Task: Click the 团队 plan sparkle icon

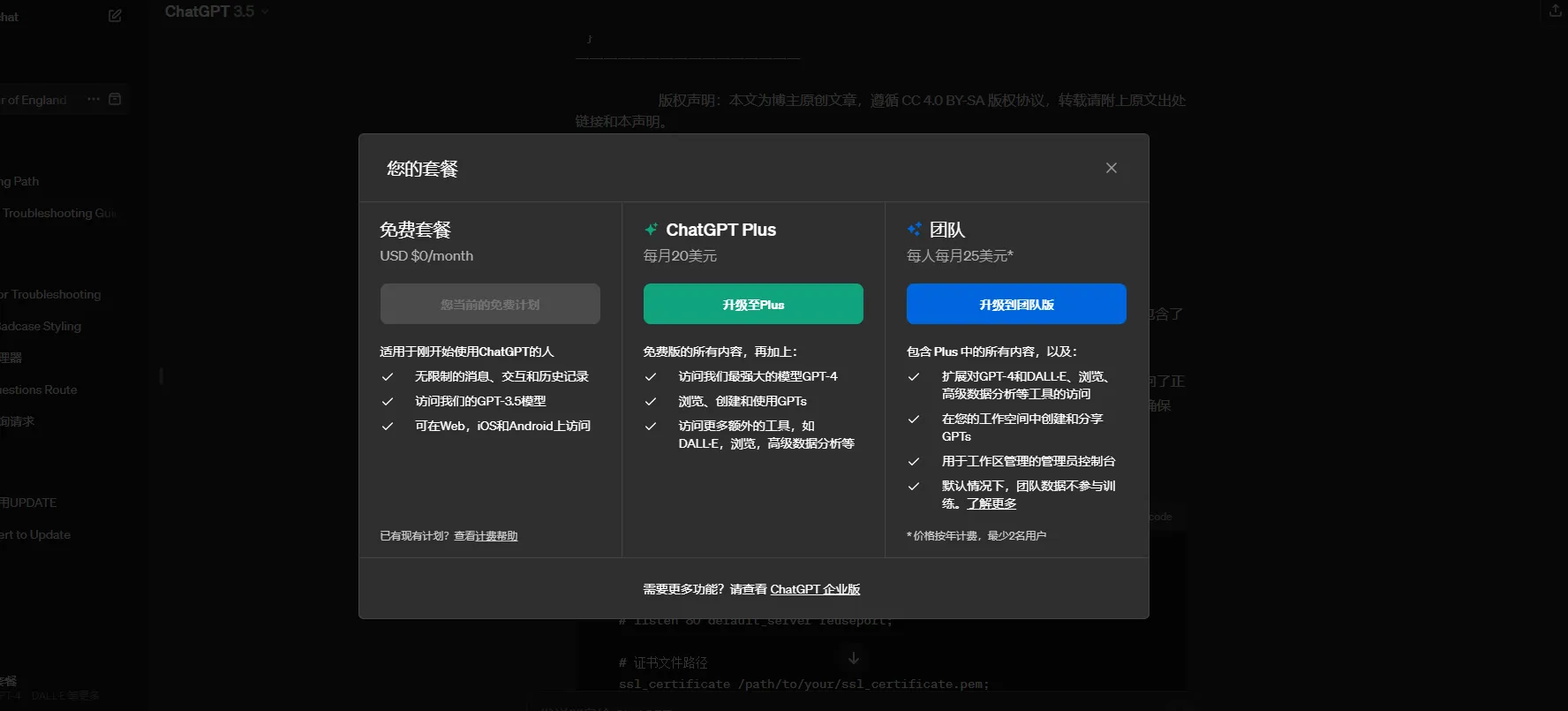Action: (915, 230)
